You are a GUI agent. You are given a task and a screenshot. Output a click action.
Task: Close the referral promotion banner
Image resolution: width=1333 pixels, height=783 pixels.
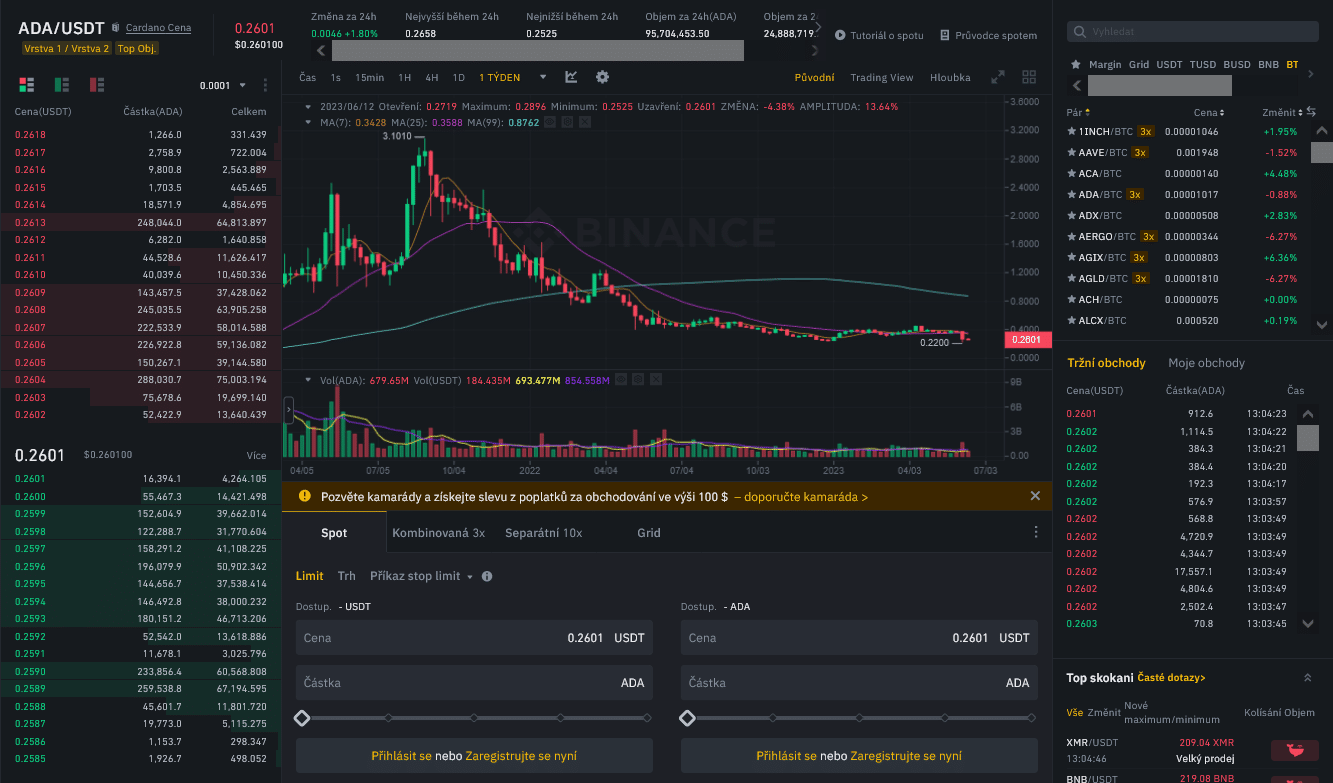tap(1035, 495)
